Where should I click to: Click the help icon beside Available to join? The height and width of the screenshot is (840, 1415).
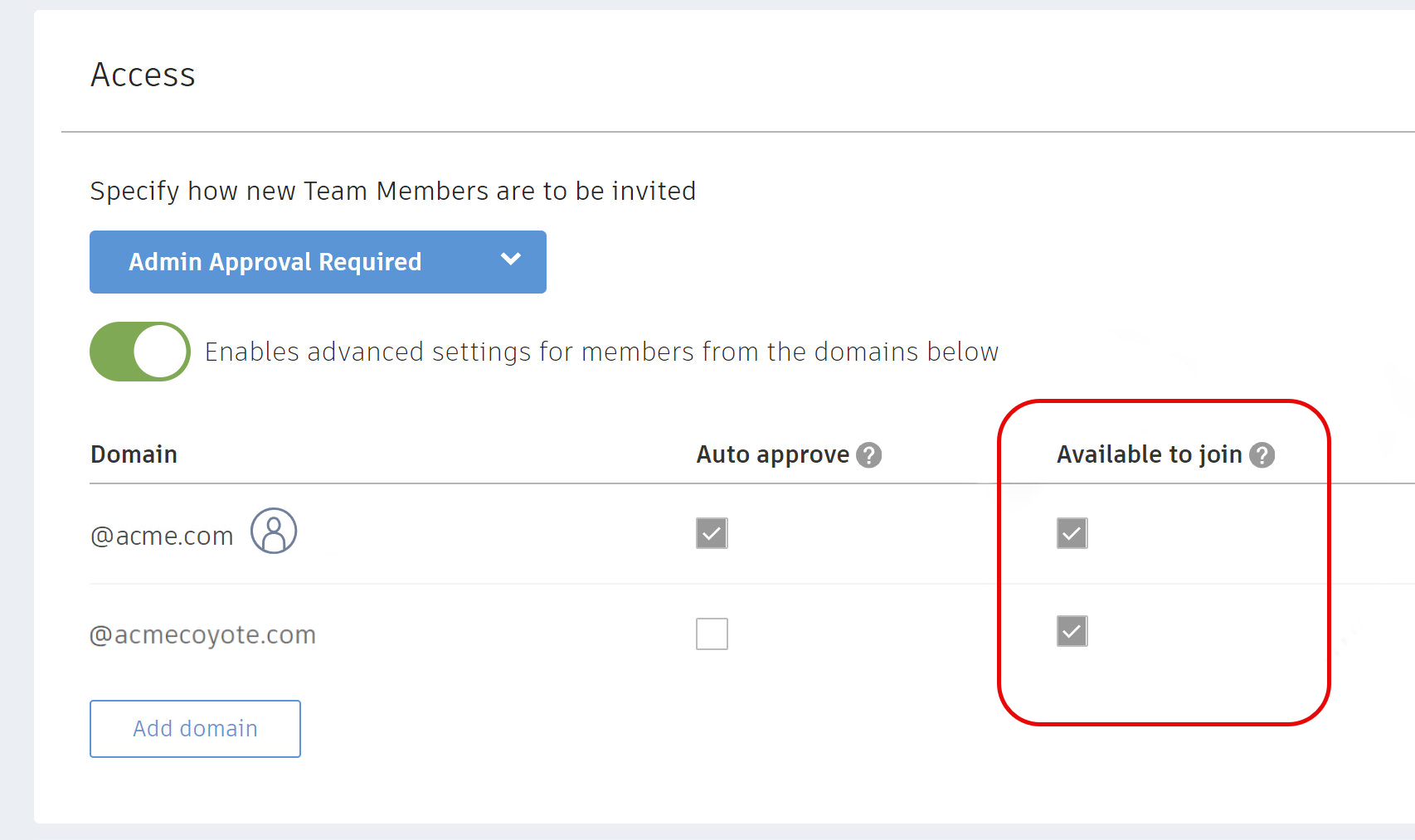(x=1262, y=454)
